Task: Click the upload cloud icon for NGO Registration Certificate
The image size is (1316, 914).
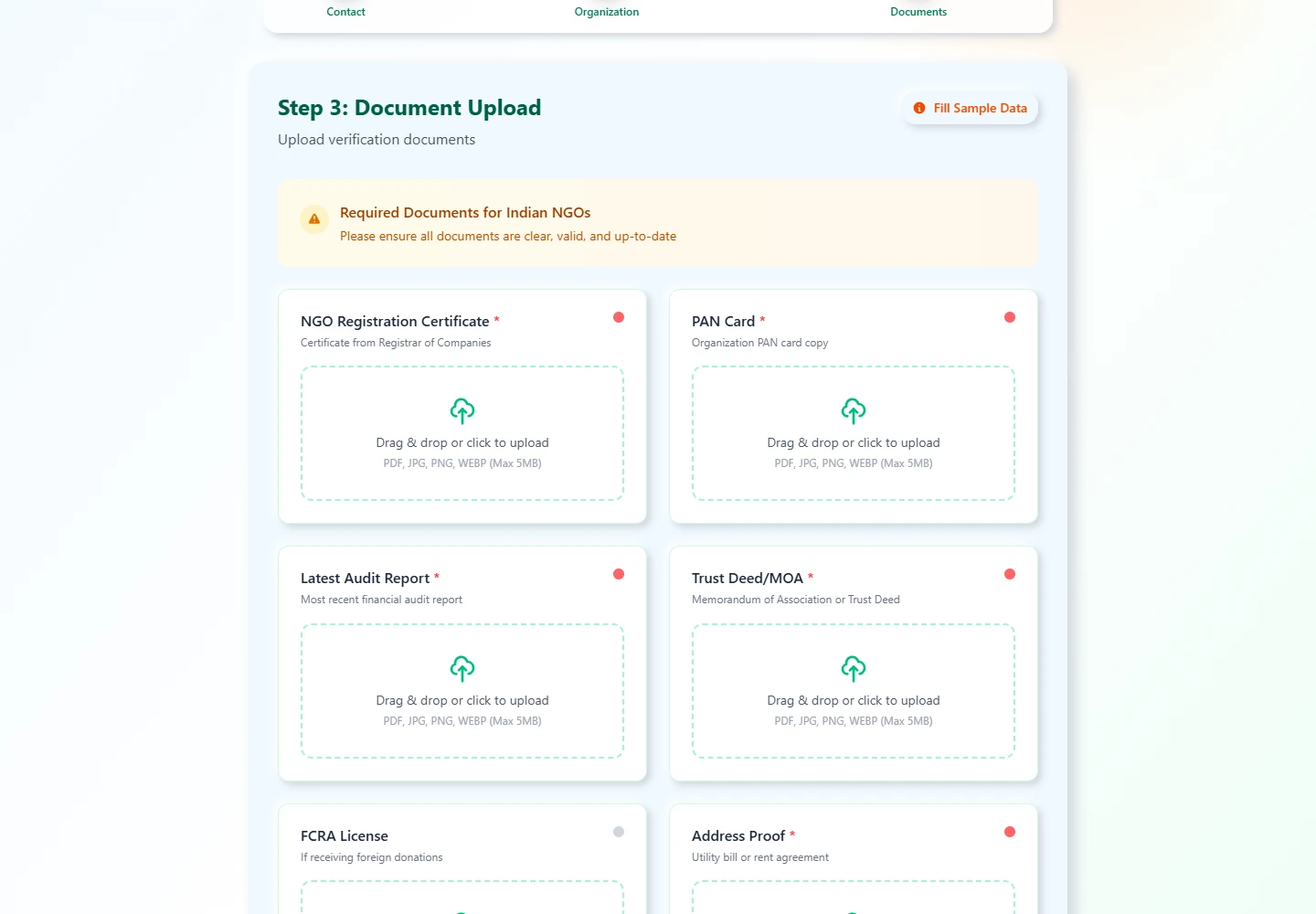Action: pyautogui.click(x=462, y=410)
